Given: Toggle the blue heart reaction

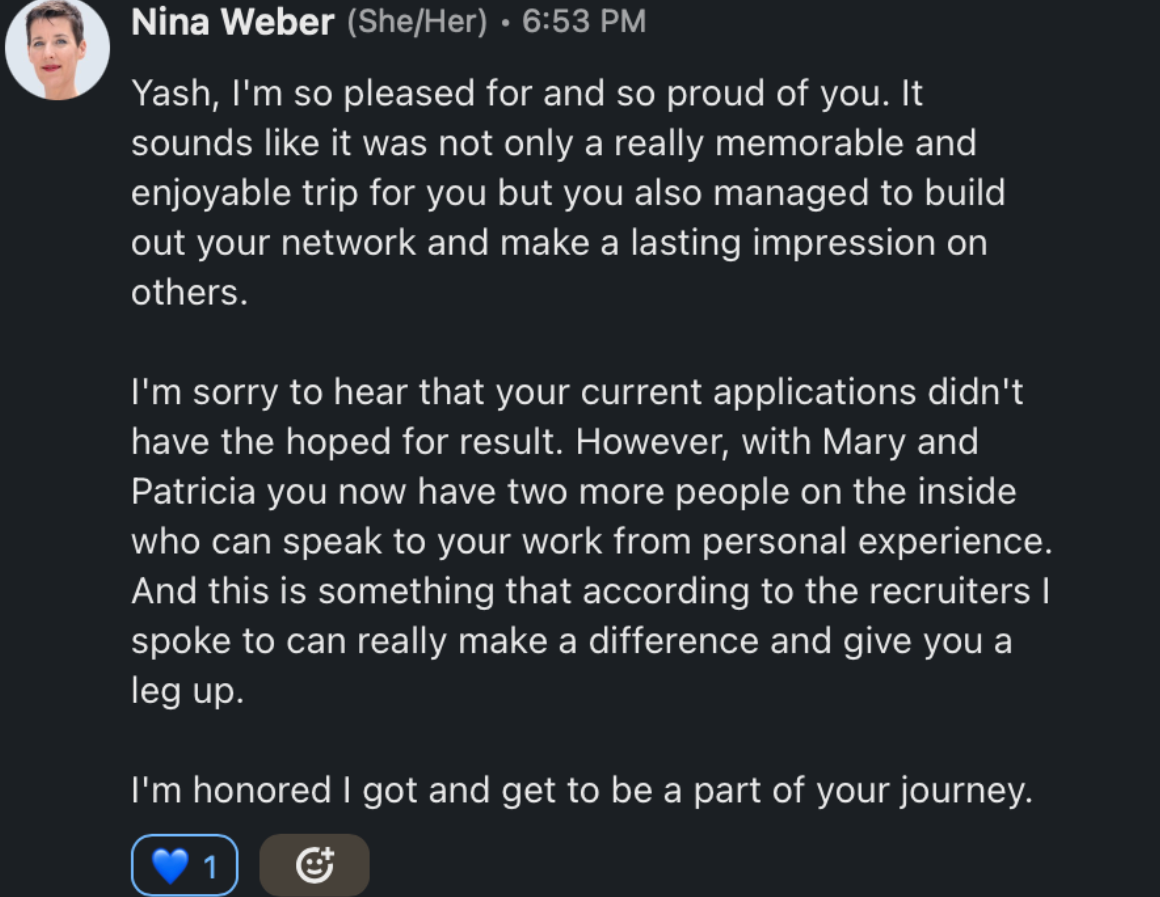Looking at the screenshot, I should click(x=184, y=865).
